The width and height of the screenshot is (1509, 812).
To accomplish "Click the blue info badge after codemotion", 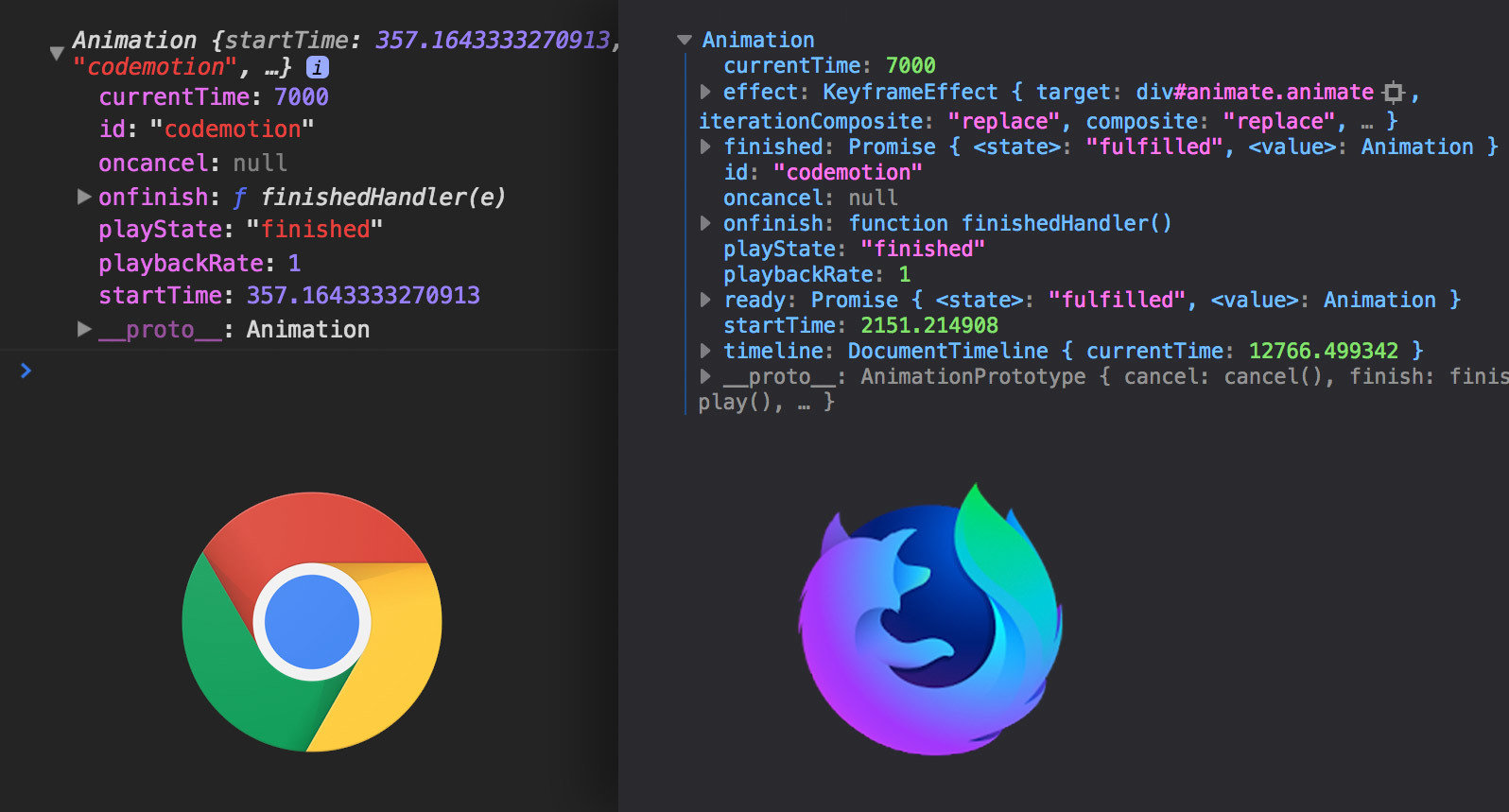I will click(318, 67).
